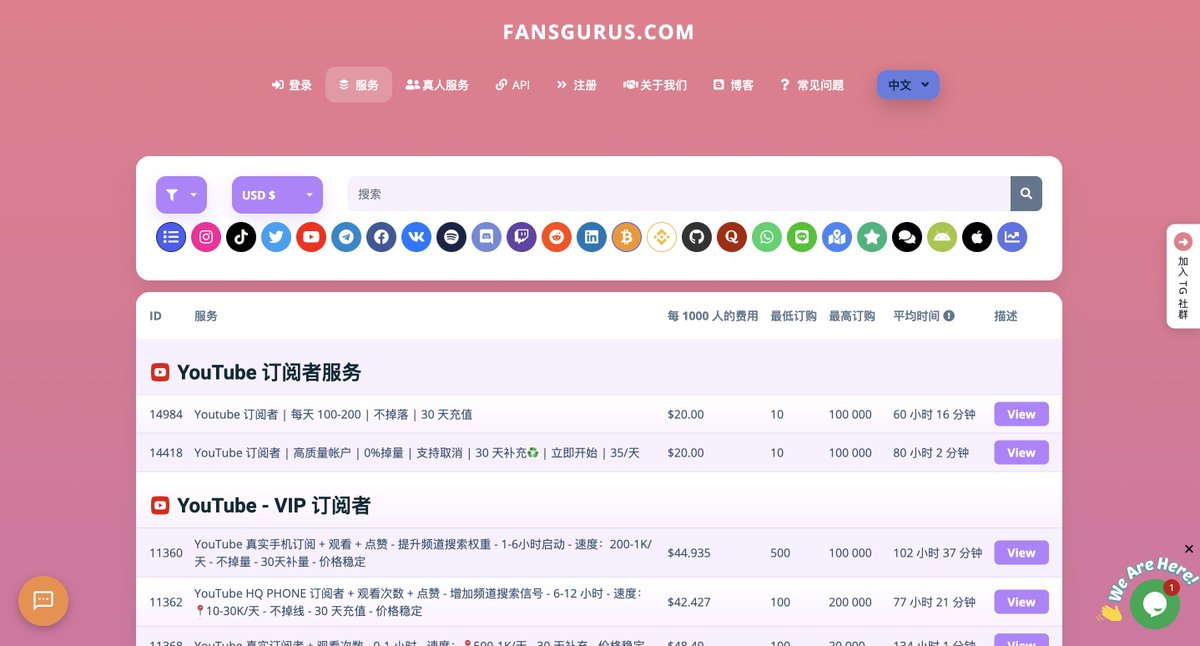The height and width of the screenshot is (646, 1200).
Task: Open the 注册 register menu item
Action: click(x=577, y=85)
